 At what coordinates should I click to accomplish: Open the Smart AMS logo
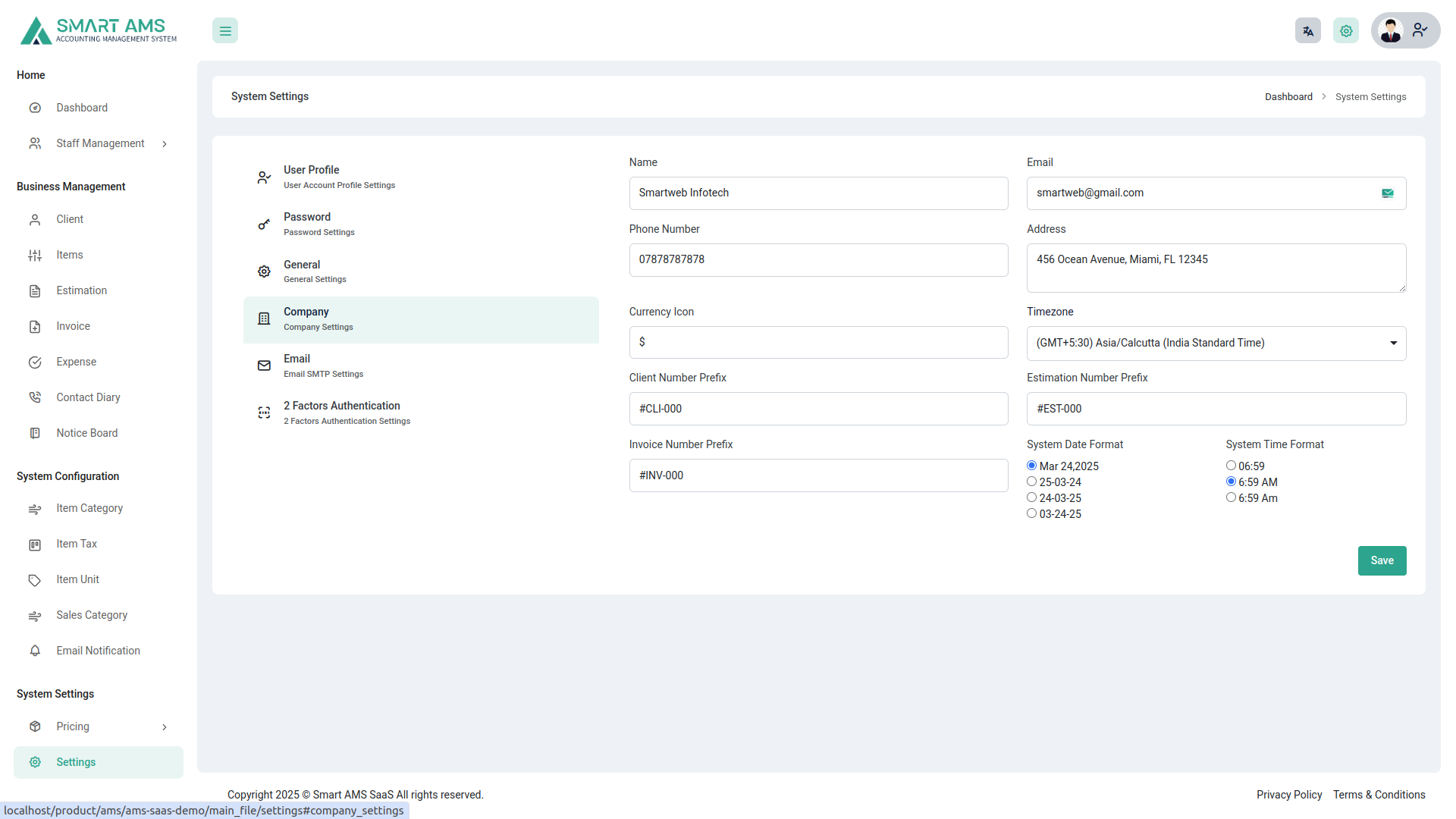click(x=97, y=30)
